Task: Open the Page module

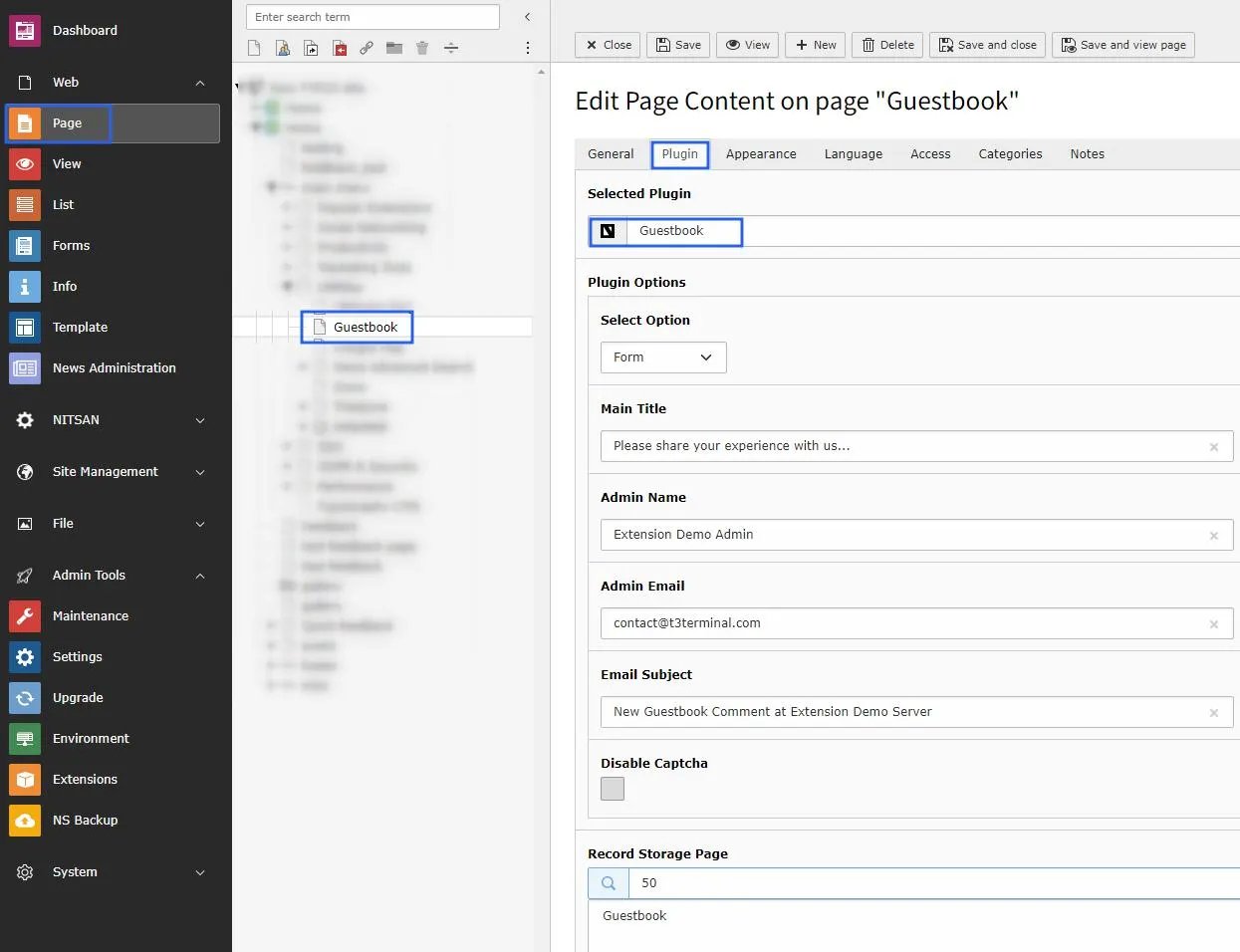Action: click(113, 123)
